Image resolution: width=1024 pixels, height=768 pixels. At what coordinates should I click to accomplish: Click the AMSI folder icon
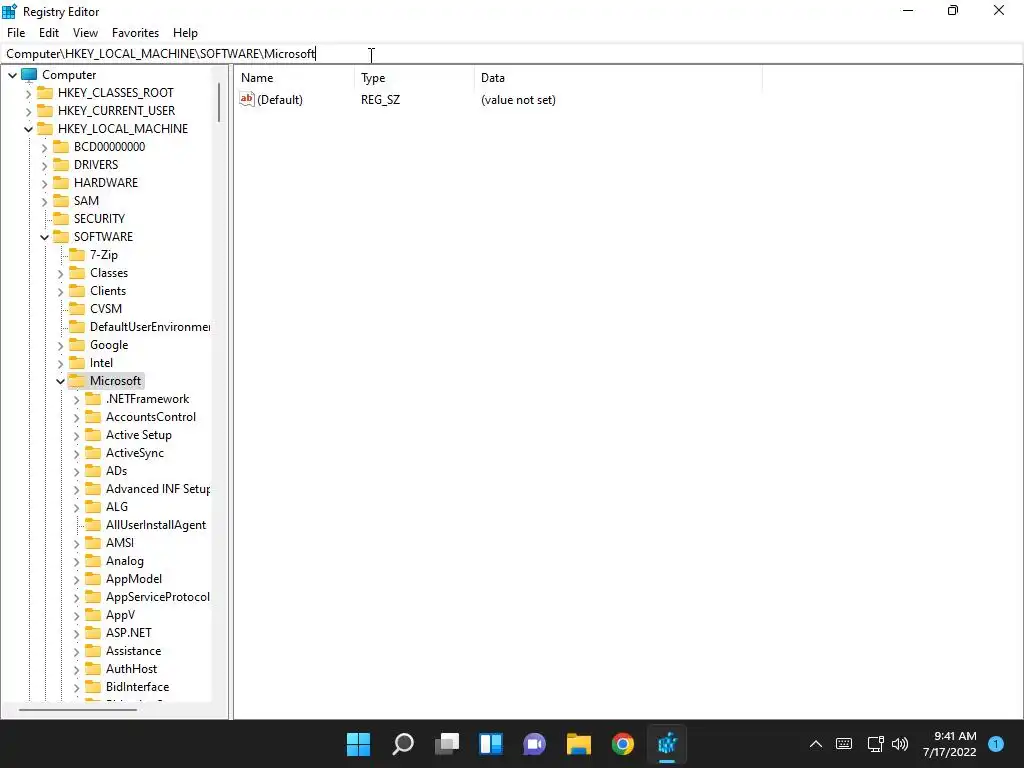pos(93,542)
